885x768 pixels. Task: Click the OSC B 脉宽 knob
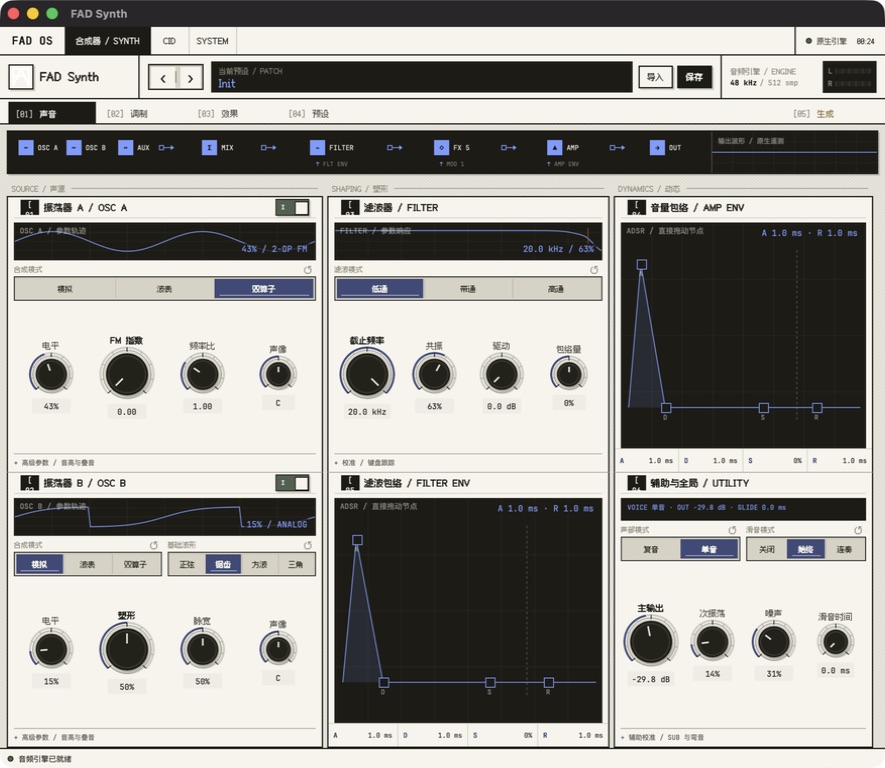coord(202,649)
